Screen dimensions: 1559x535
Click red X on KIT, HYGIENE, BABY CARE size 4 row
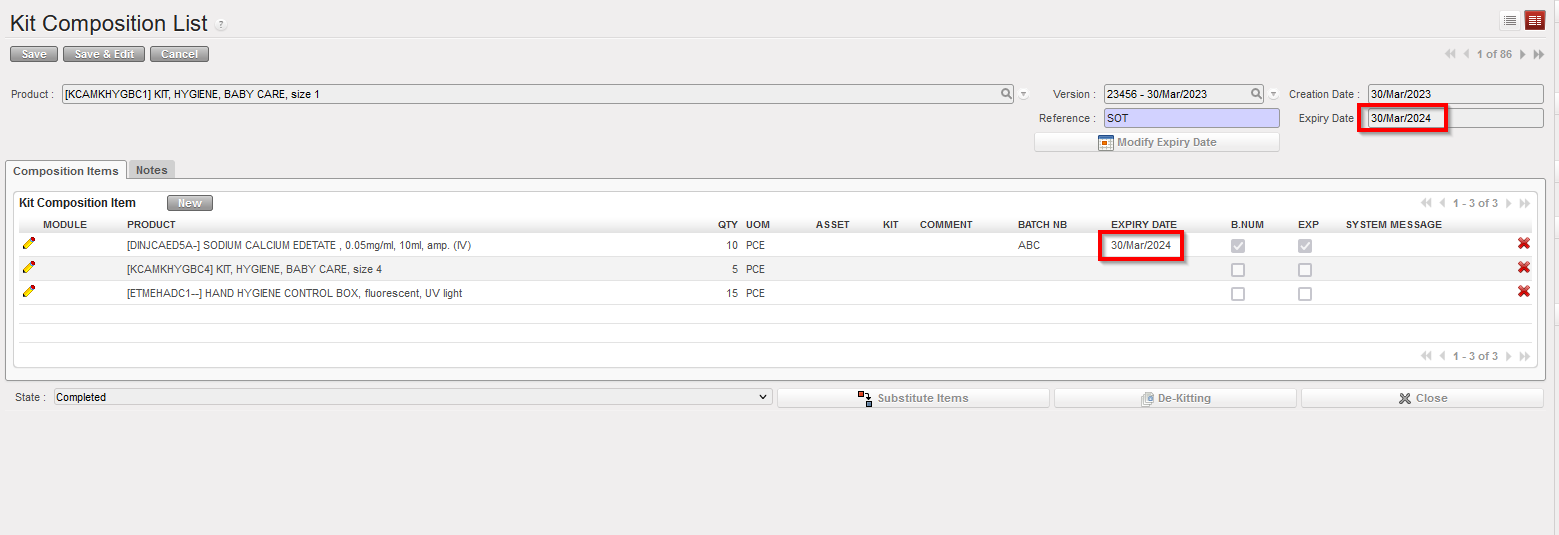pyautogui.click(x=1524, y=267)
